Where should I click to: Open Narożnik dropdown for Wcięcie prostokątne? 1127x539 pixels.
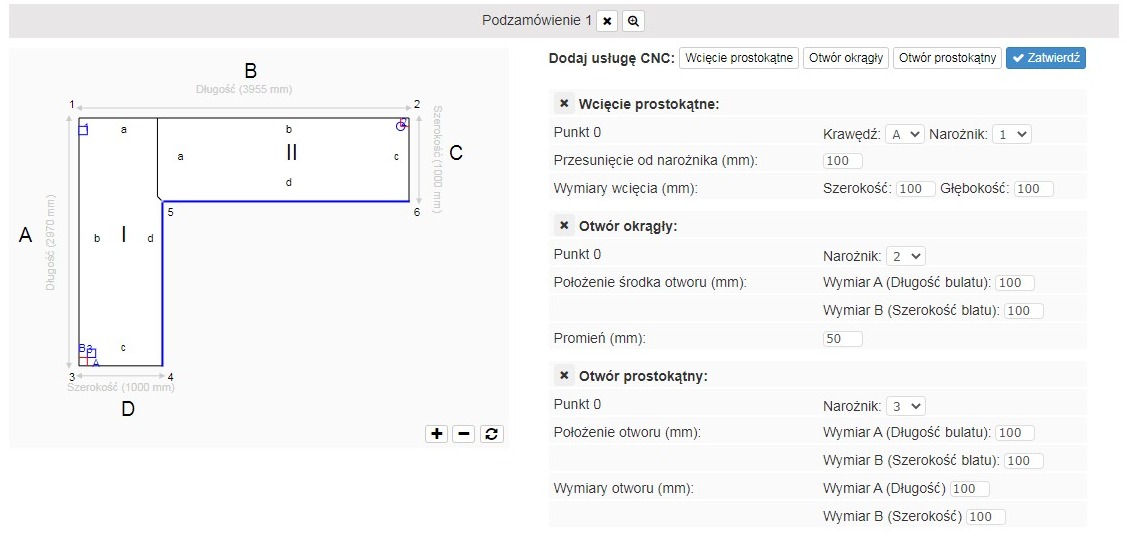1010,133
